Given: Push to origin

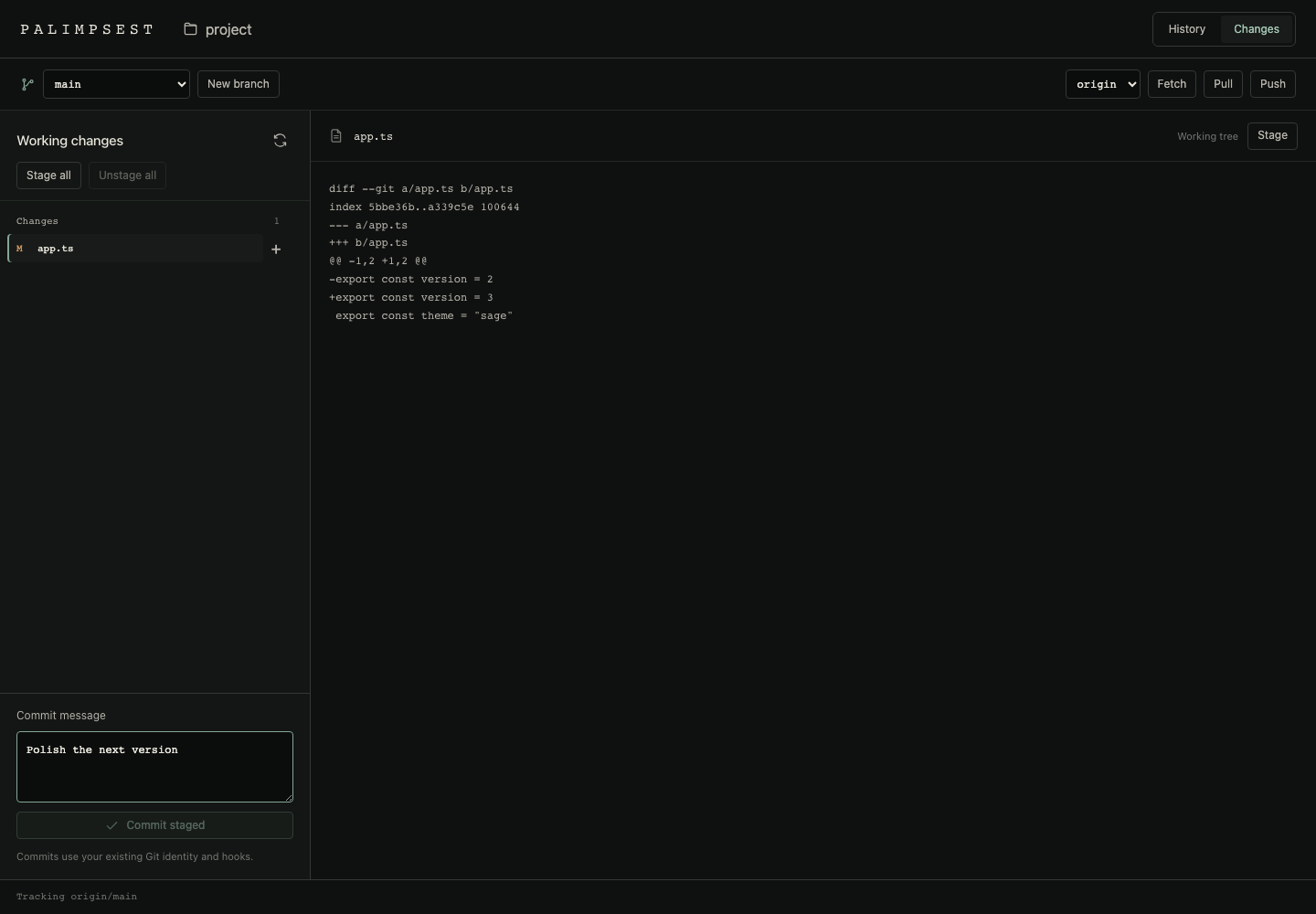Looking at the screenshot, I should [x=1272, y=84].
